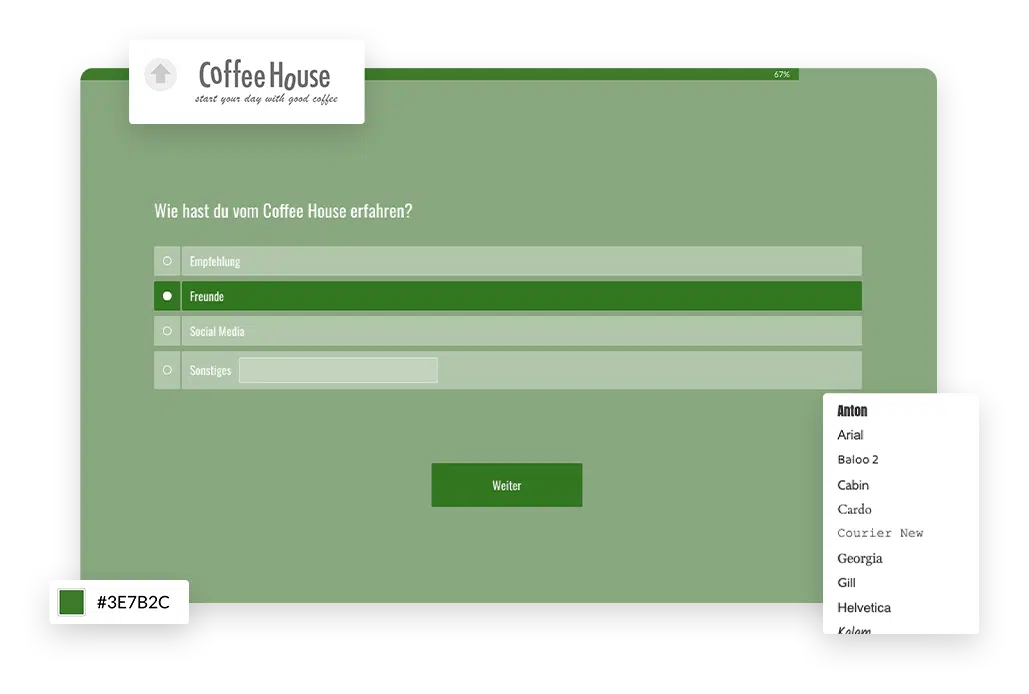1029x694 pixels.
Task: Select Helvetica from the font list
Action: [x=864, y=608]
